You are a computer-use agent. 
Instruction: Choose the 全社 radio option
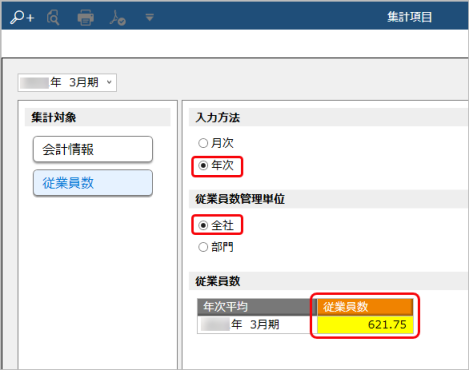coord(216,225)
